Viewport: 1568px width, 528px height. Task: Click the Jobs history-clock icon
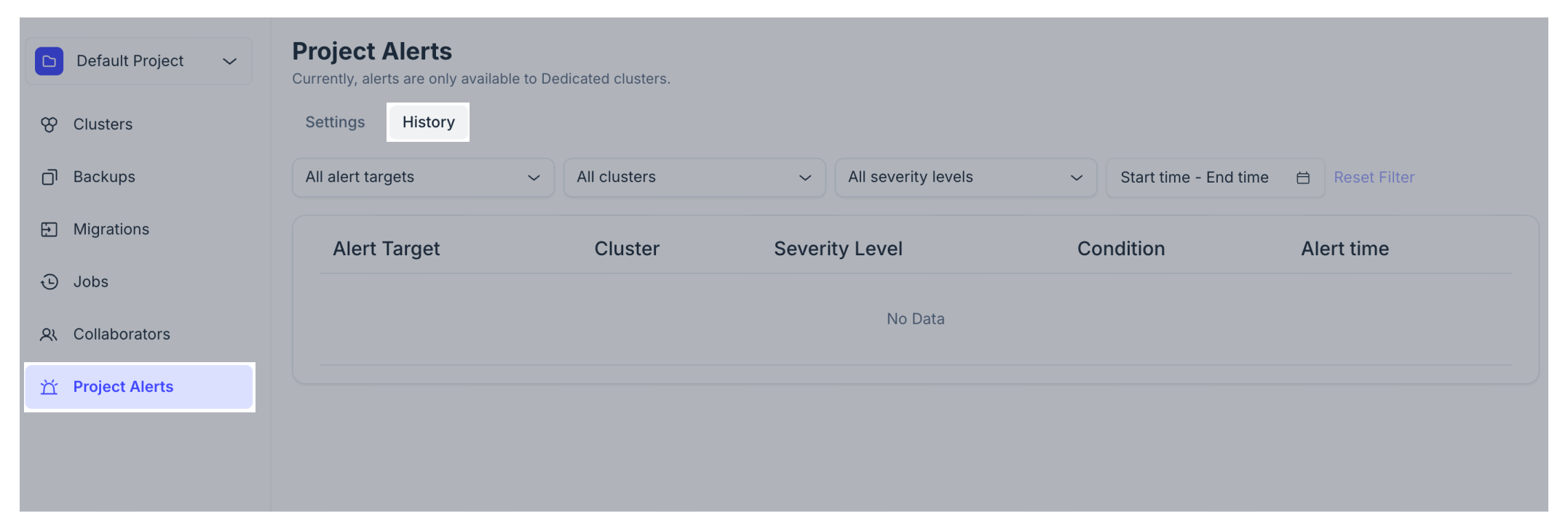tap(49, 281)
